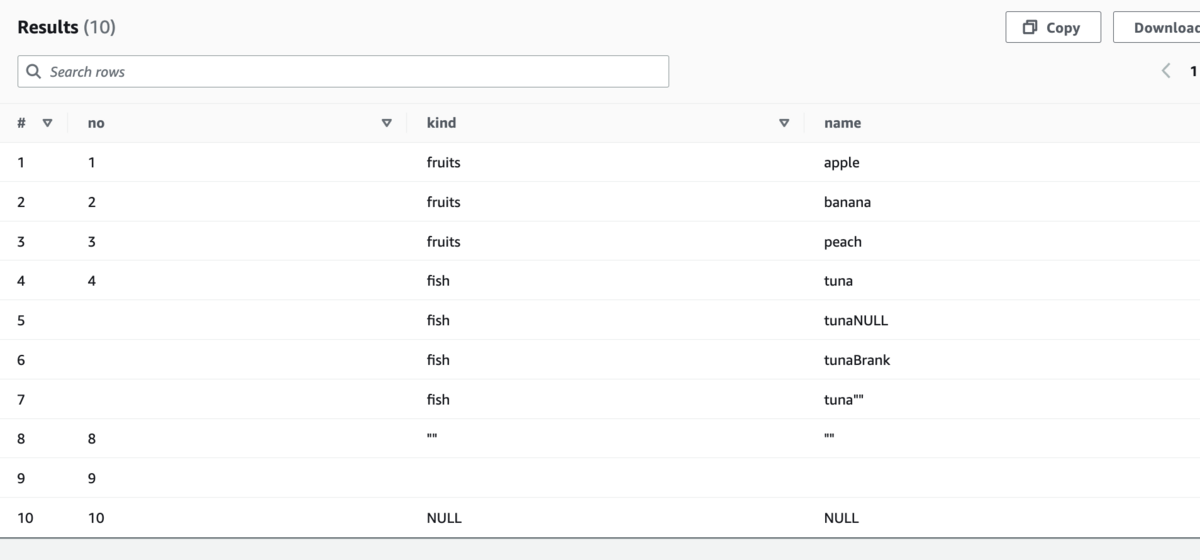Image resolution: width=1200 pixels, height=560 pixels.
Task: Open sort arrow on no column
Action: 387,123
